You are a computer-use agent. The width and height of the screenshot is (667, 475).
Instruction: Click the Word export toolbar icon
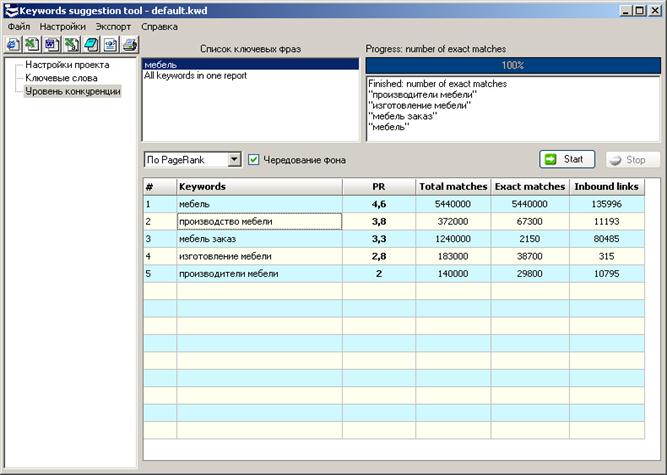tap(50, 44)
